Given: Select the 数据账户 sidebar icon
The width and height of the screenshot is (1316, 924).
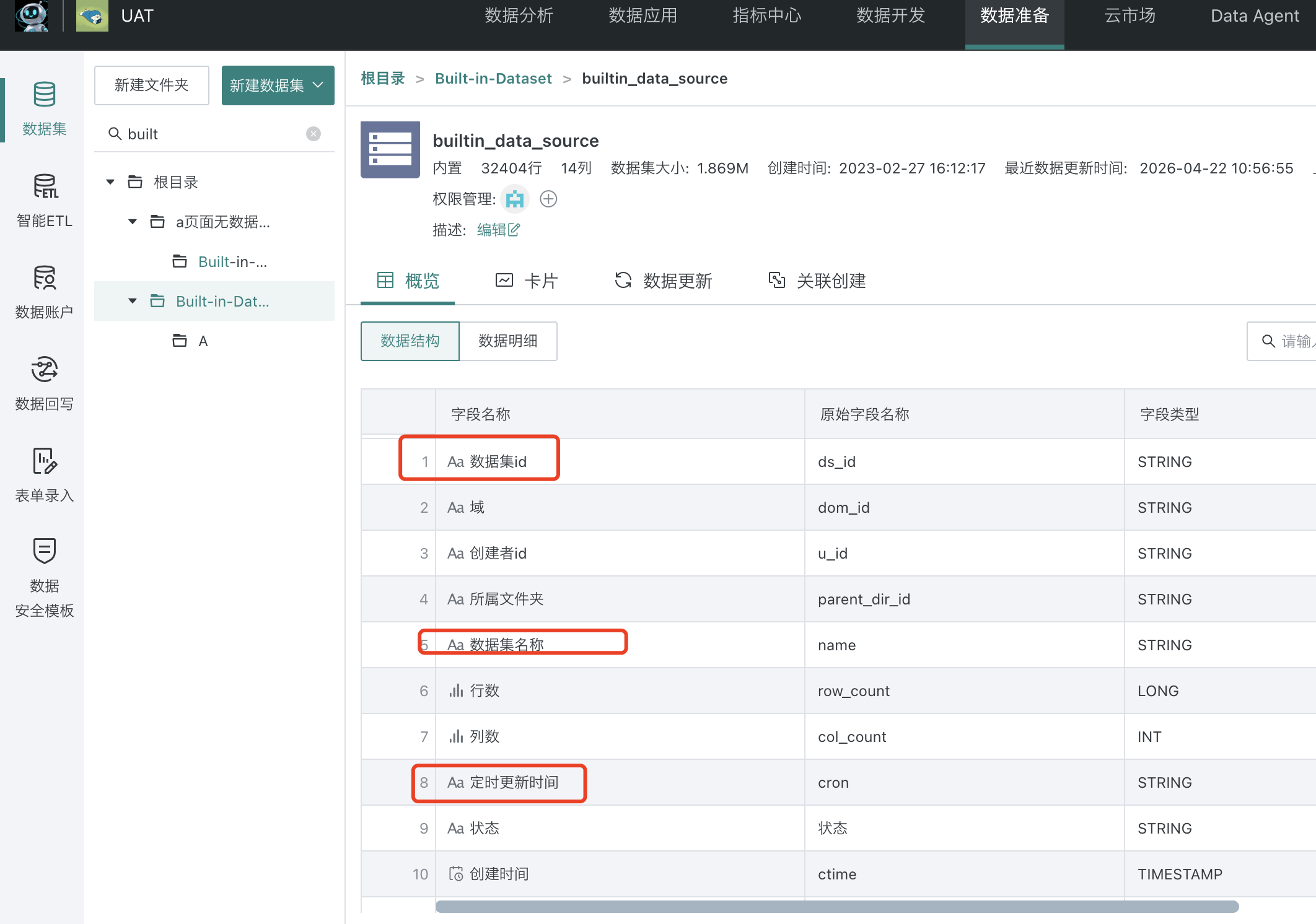Looking at the screenshot, I should [43, 291].
